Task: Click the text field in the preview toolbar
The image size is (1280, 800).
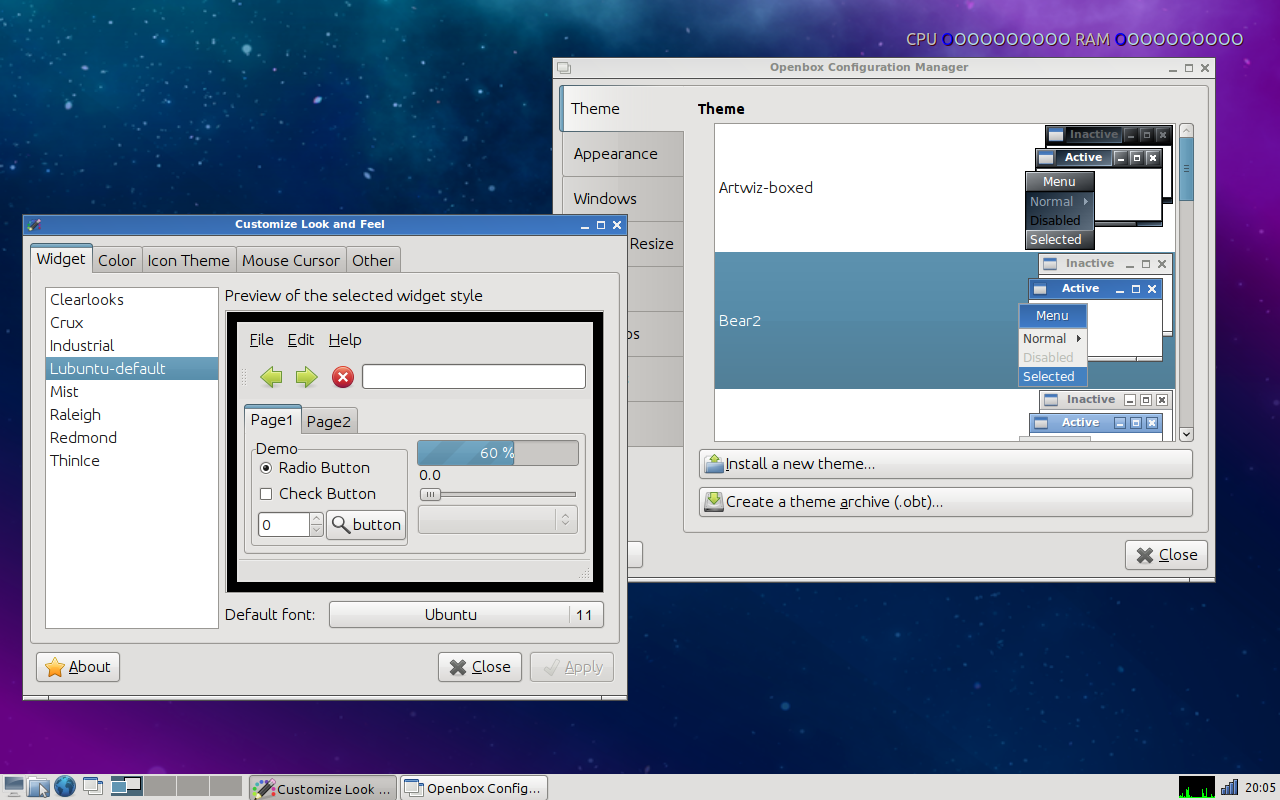Action: coord(474,377)
